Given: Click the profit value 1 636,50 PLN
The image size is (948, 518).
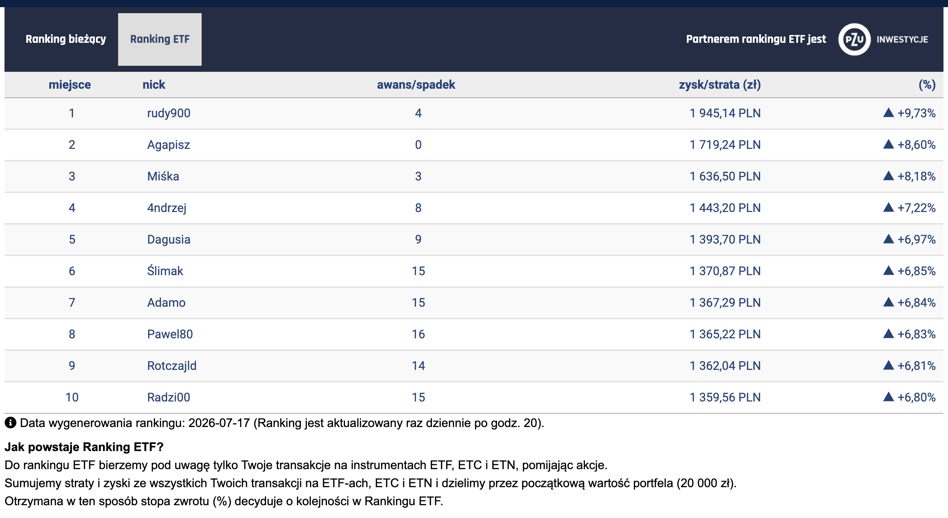Looking at the screenshot, I should (725, 176).
